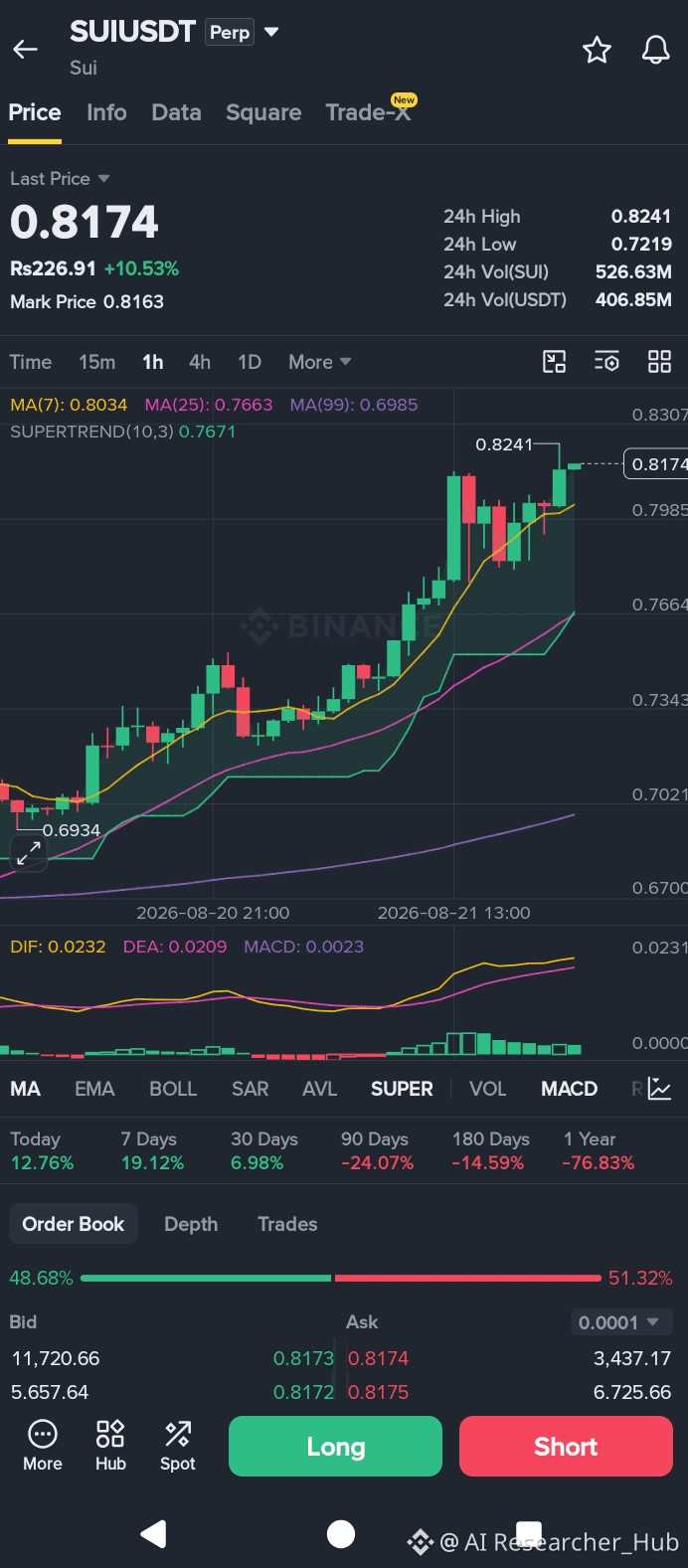Tap the red Short button
This screenshot has height=1568, width=688.
[566, 1446]
